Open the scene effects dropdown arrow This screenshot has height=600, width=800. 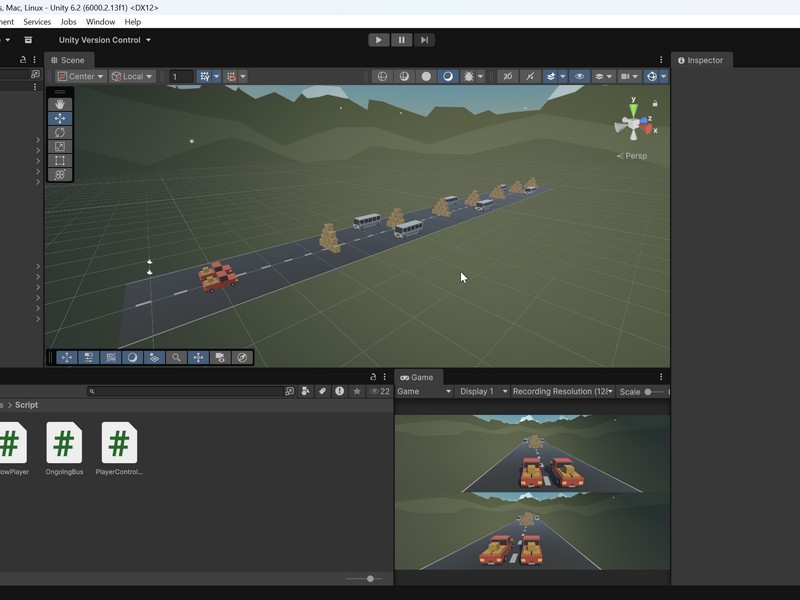563,77
